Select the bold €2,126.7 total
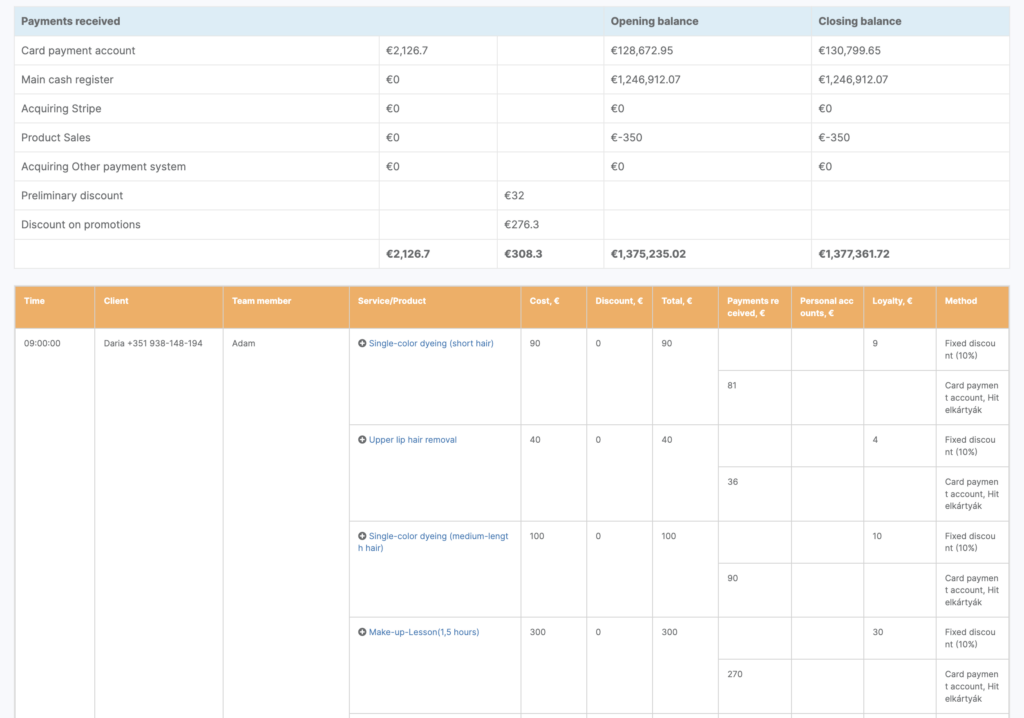This screenshot has width=1024, height=718. tap(408, 253)
